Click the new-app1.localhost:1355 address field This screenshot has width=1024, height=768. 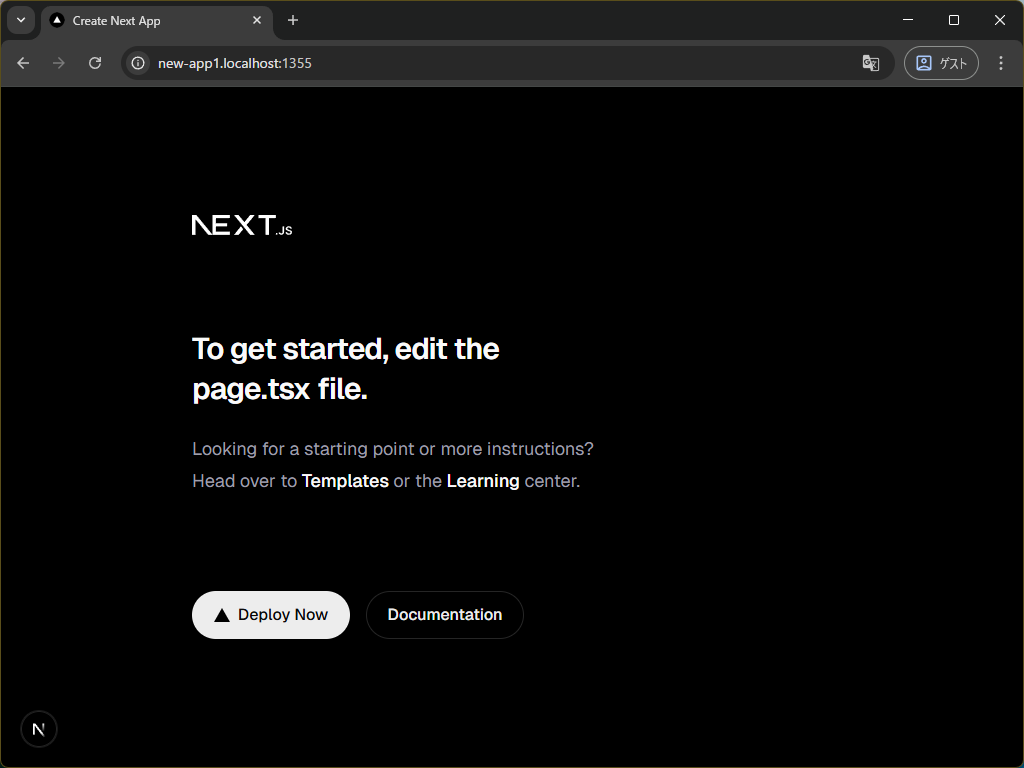(x=507, y=63)
